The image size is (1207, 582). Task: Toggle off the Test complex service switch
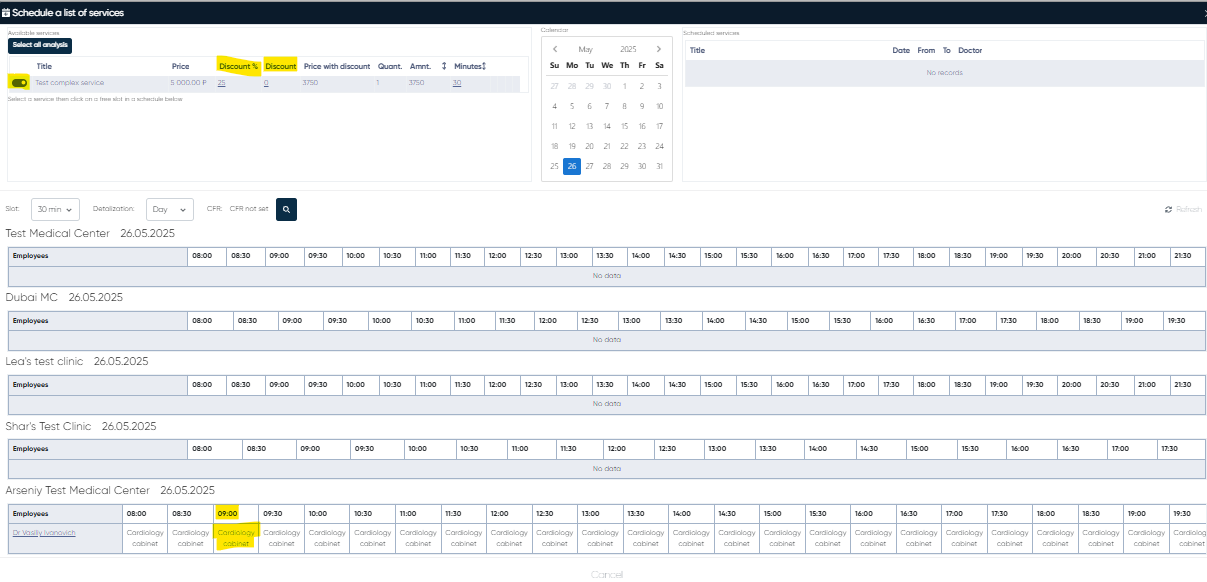[x=19, y=83]
